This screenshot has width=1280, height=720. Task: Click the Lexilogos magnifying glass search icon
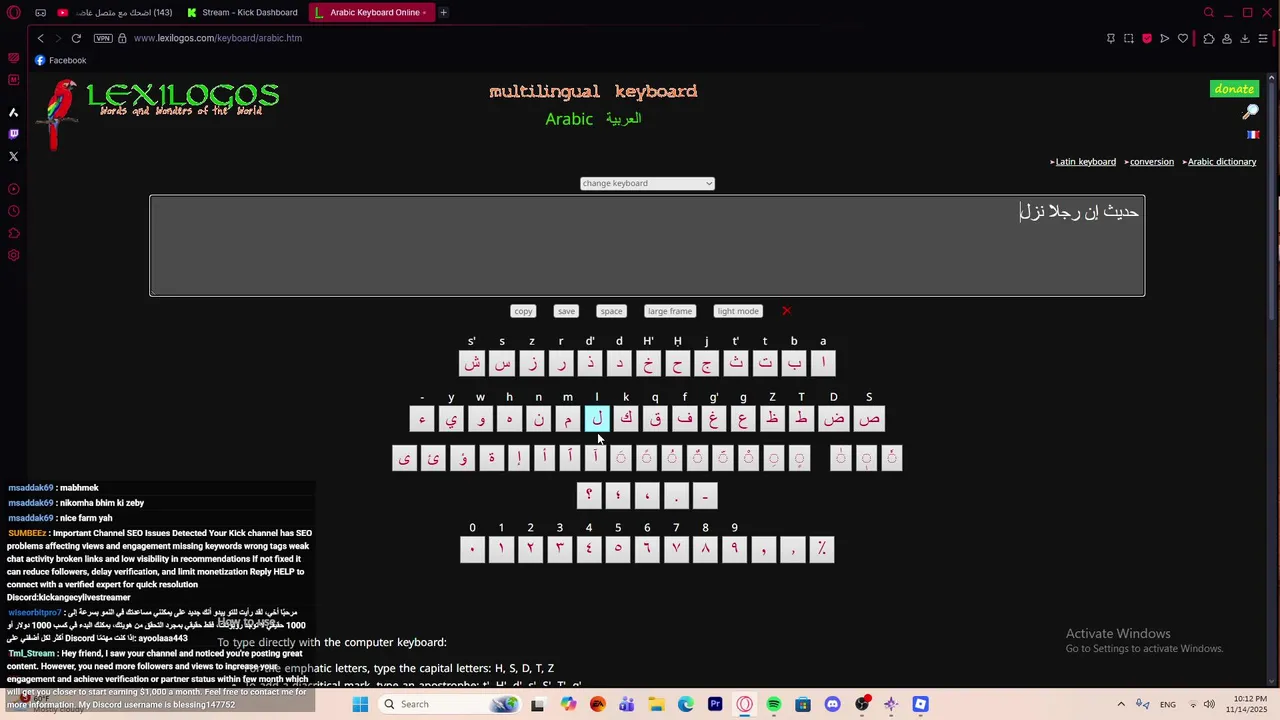click(1250, 112)
